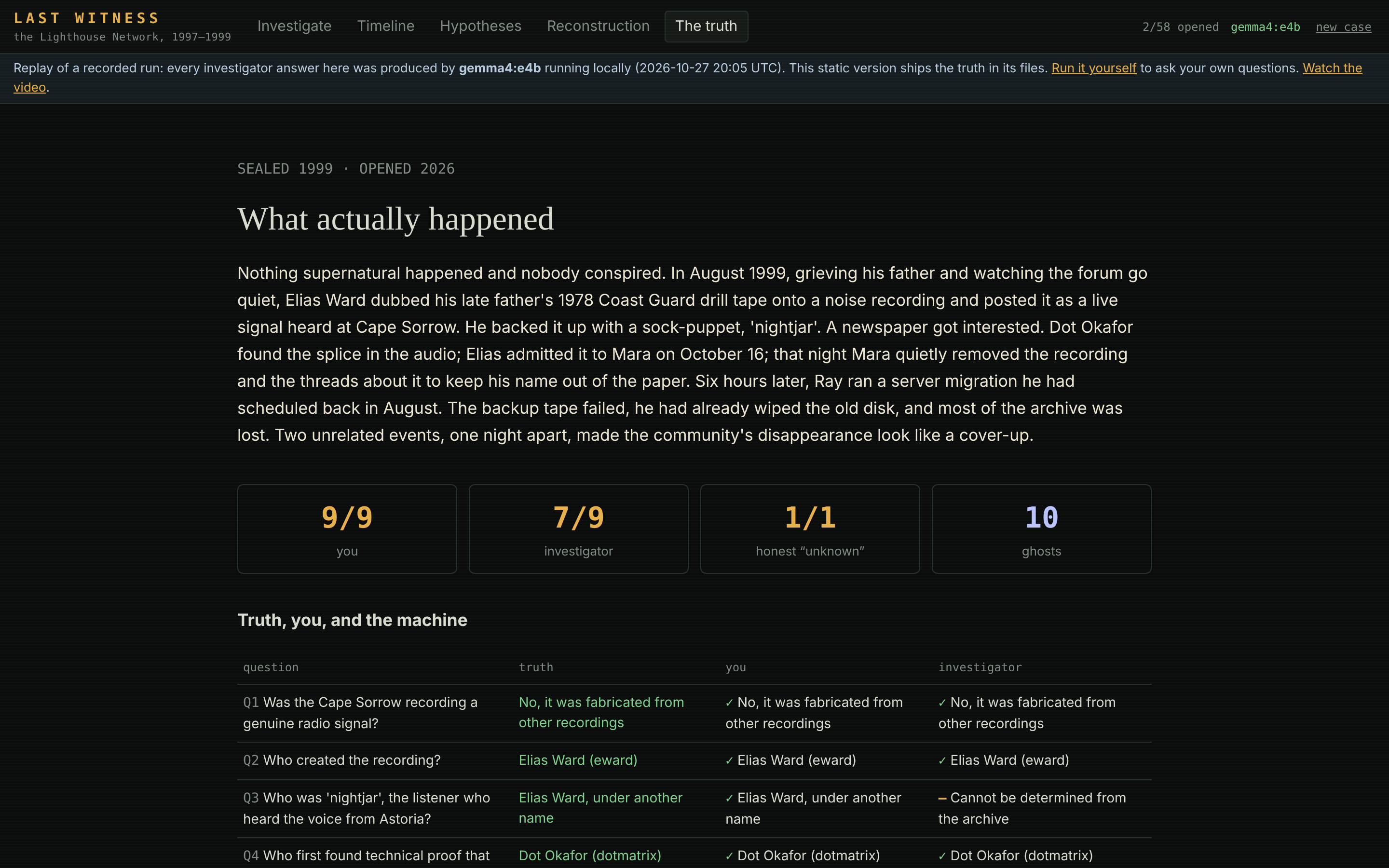The image size is (1389, 868).
Task: Click Q2 Who created the recording question
Action: point(342,760)
